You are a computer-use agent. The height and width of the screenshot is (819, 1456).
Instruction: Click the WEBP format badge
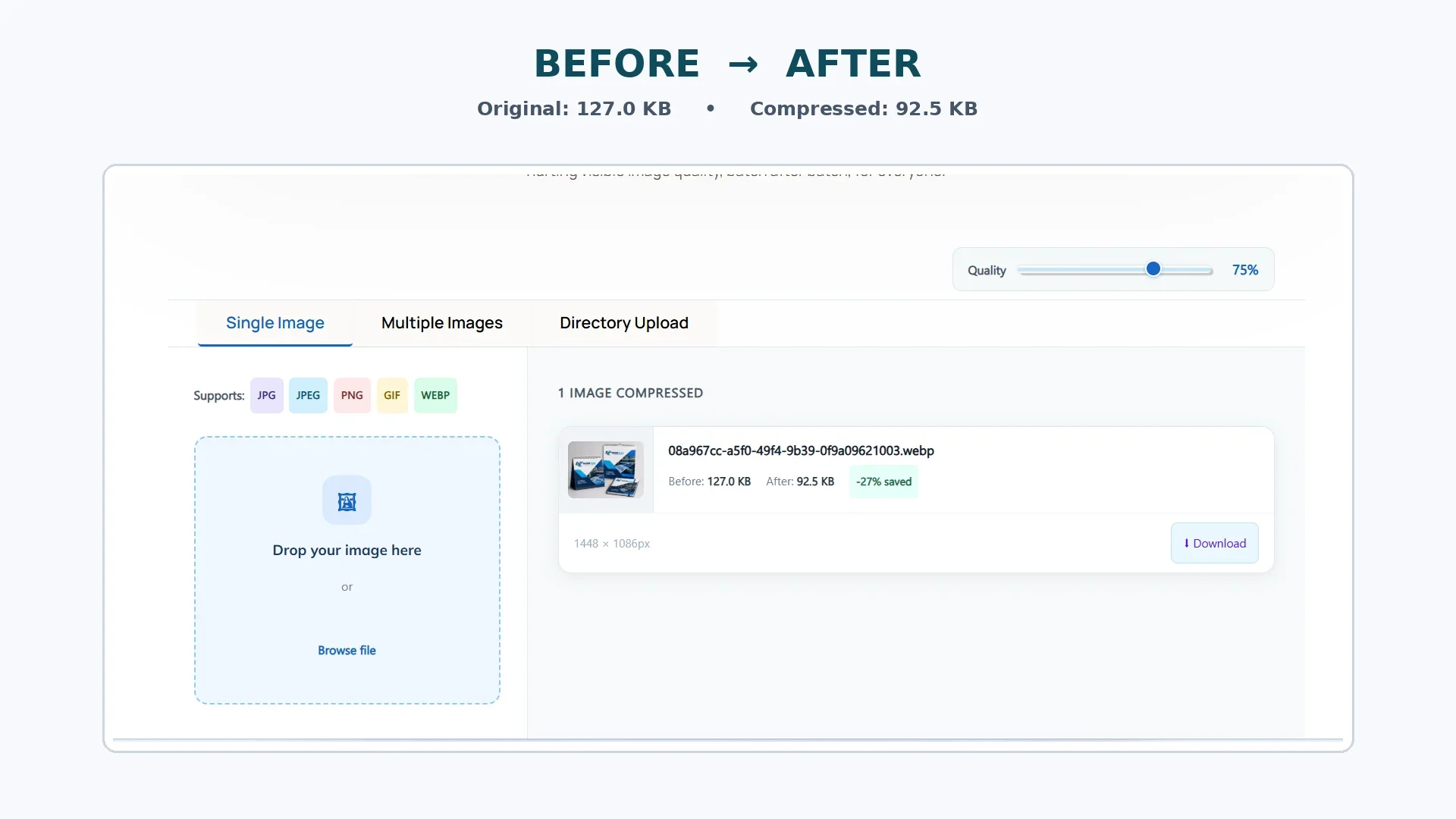(x=435, y=395)
